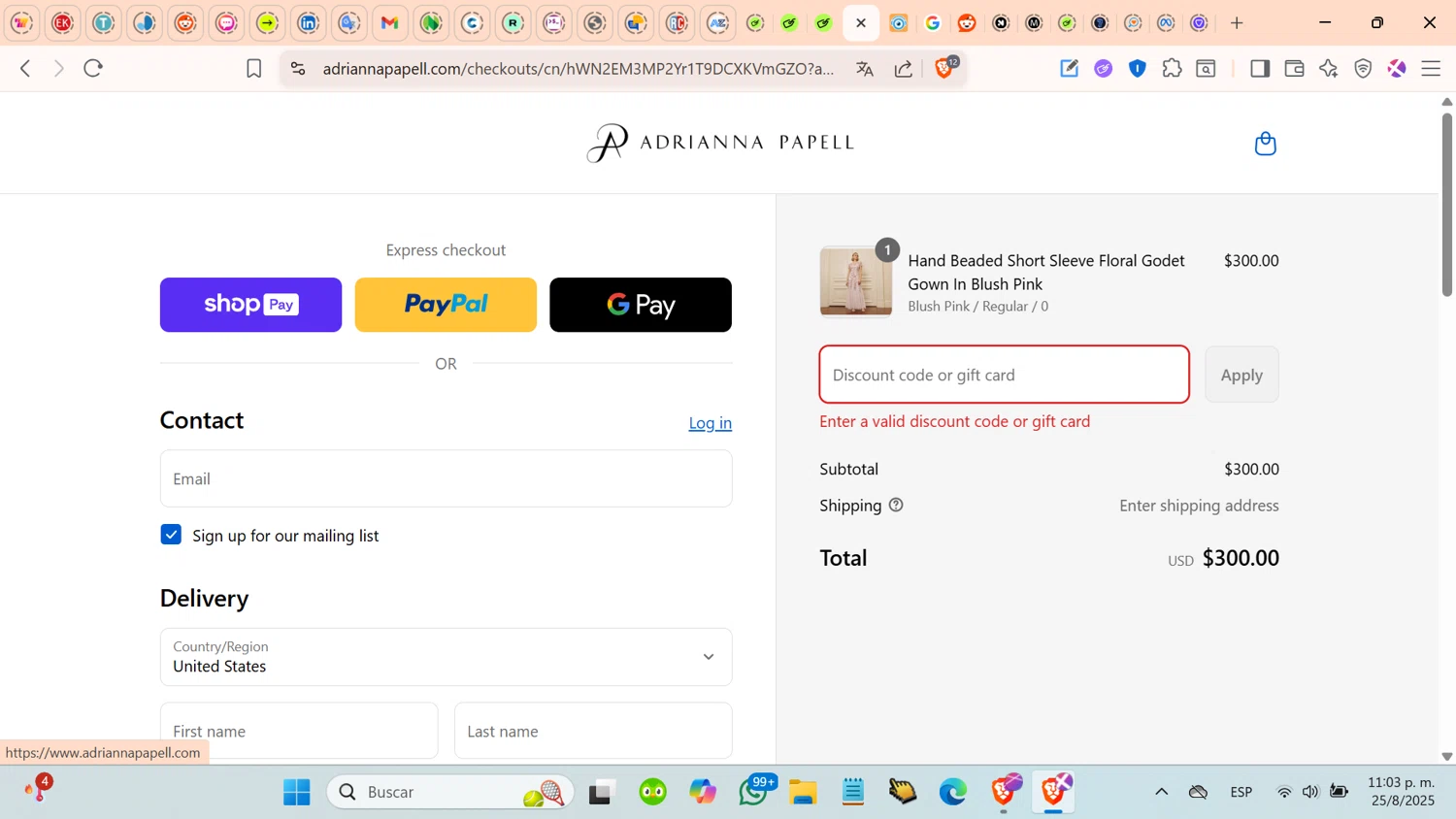Screen dimensions: 1456x819
Task: Show hidden system tray icons chevron
Action: (x=1161, y=792)
